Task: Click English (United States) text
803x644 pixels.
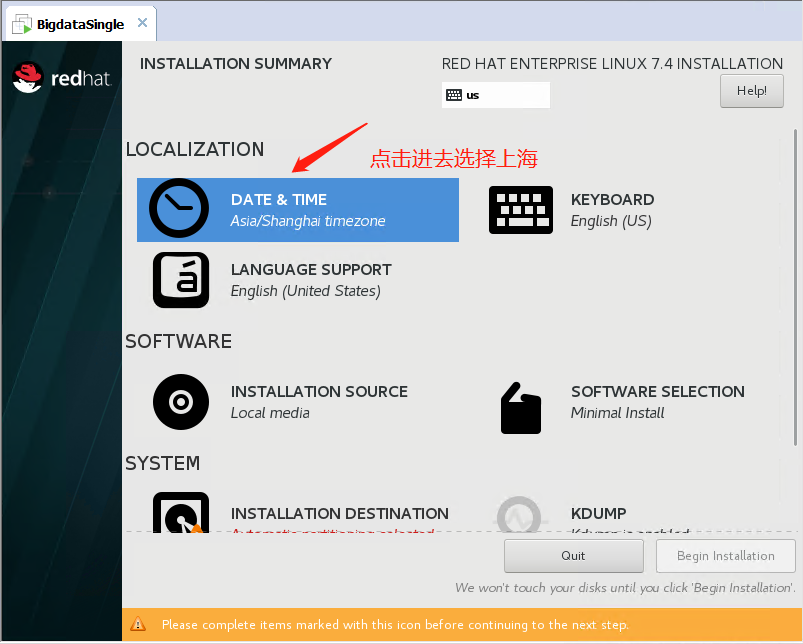Action: [305, 291]
